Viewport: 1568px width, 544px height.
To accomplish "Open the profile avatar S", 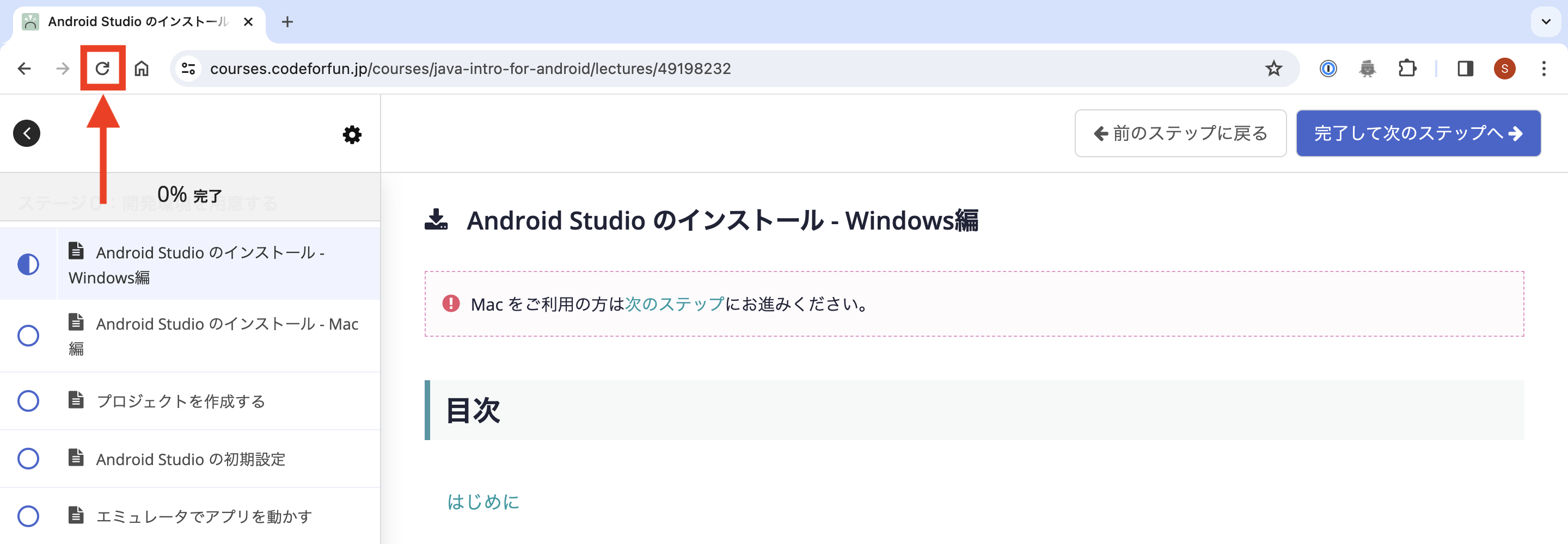I will tap(1504, 69).
